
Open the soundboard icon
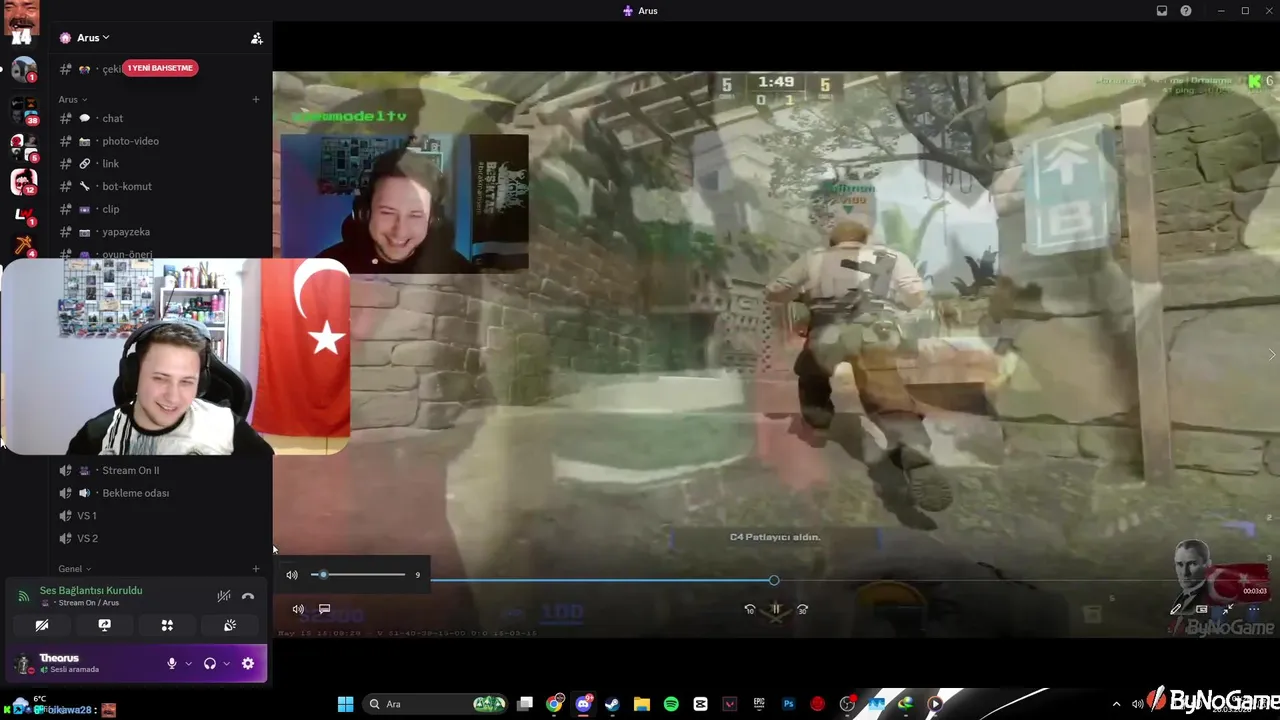230,625
